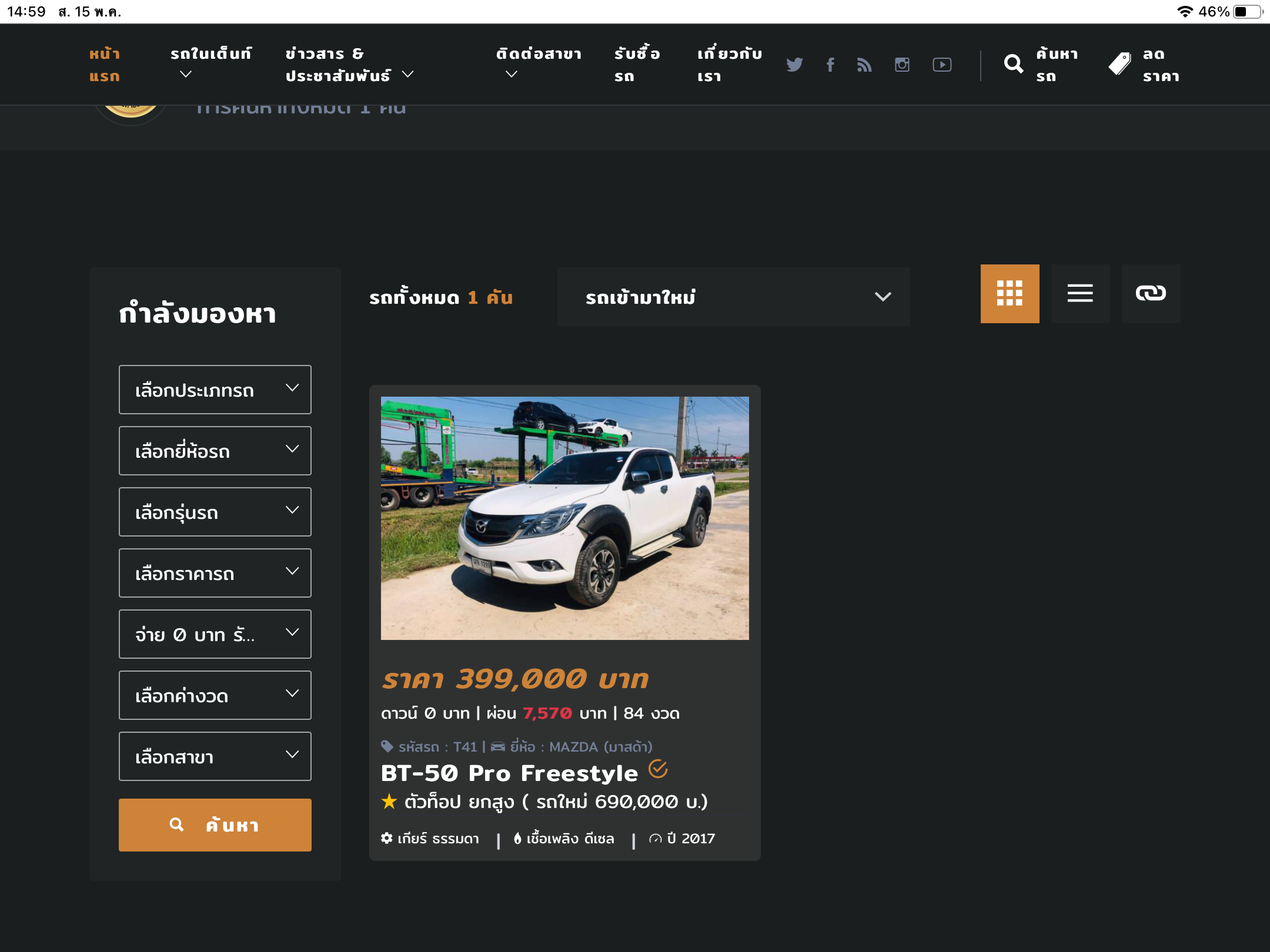Open the Twitter social icon

tap(794, 65)
